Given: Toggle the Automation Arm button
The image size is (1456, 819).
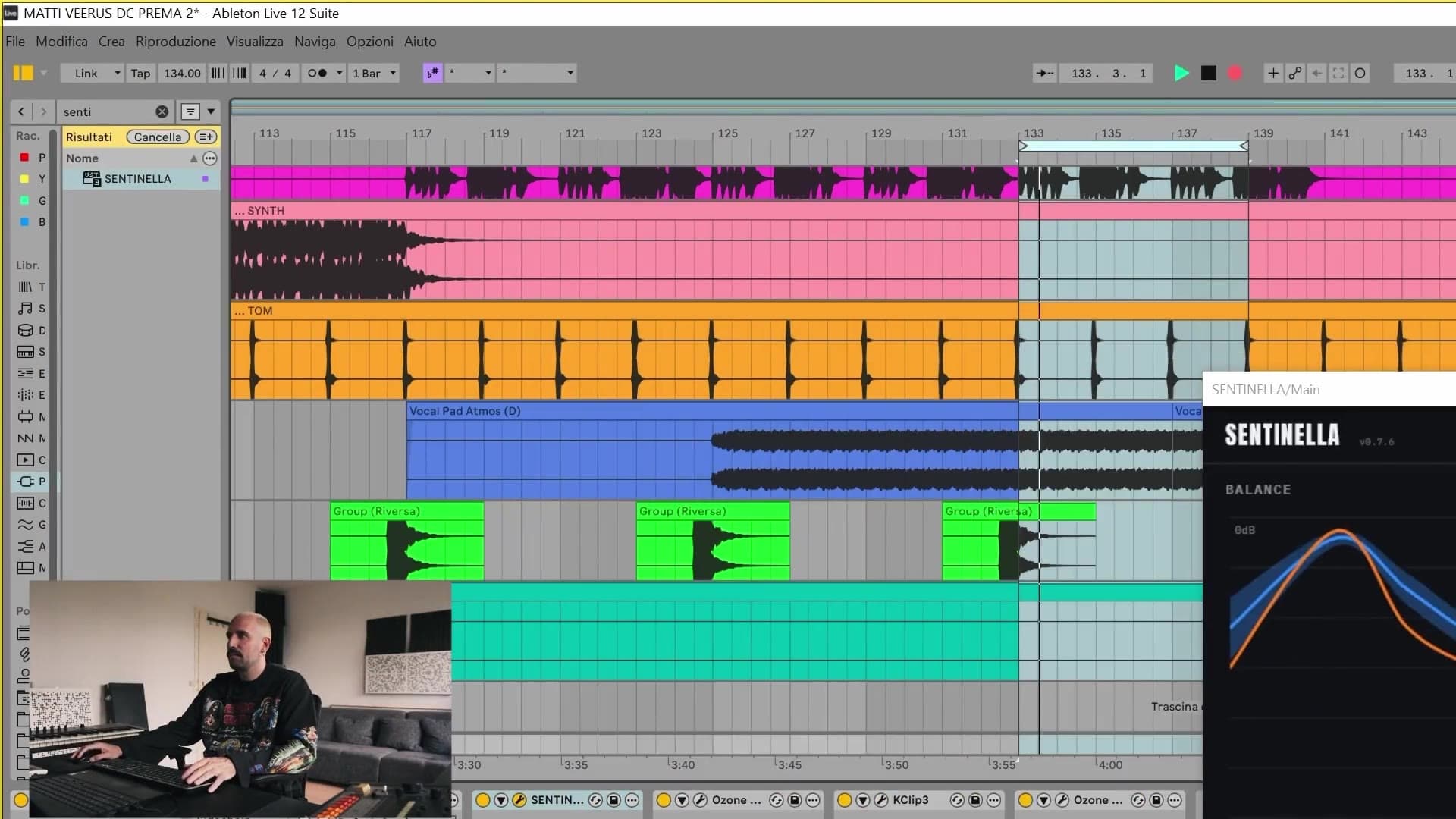Looking at the screenshot, I should [x=1295, y=73].
